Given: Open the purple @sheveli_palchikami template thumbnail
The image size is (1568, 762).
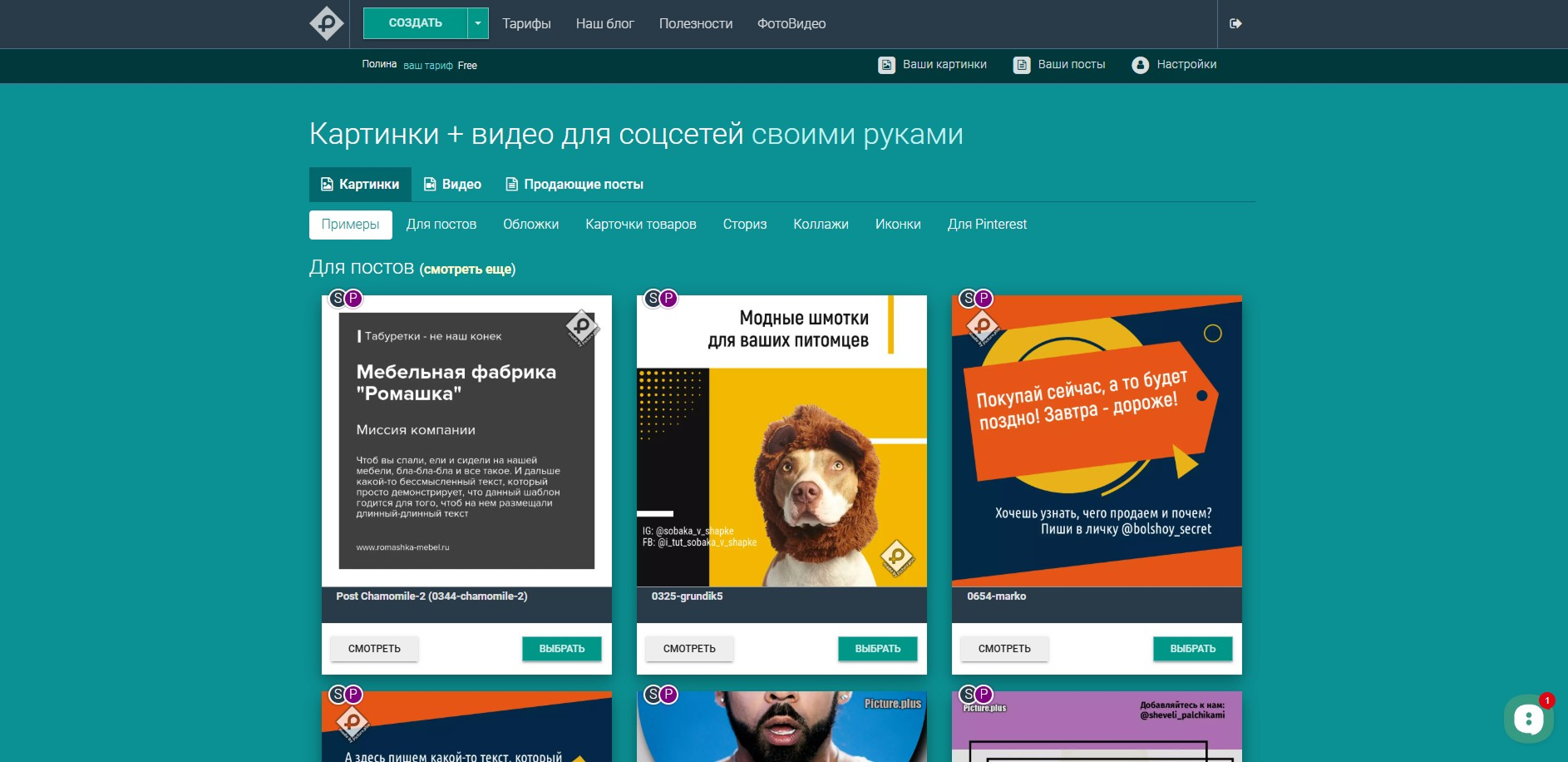Looking at the screenshot, I should pyautogui.click(x=1097, y=727).
